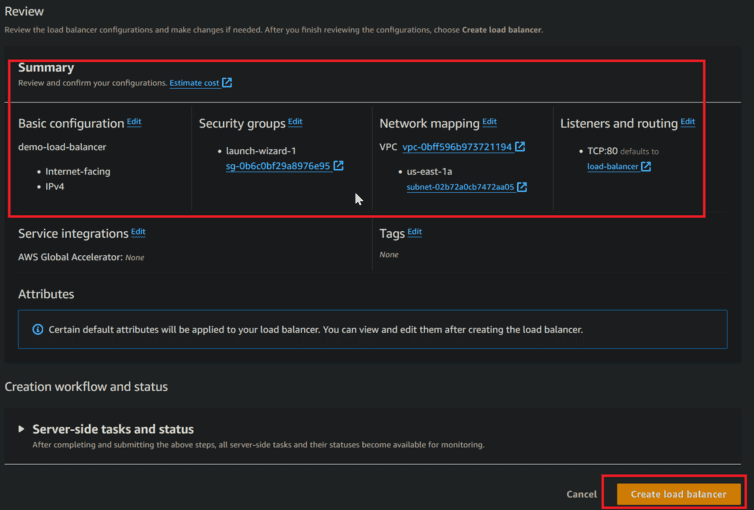Screen dimensions: 754x510
Task: Click the Create load balancer button
Action: tap(679, 494)
